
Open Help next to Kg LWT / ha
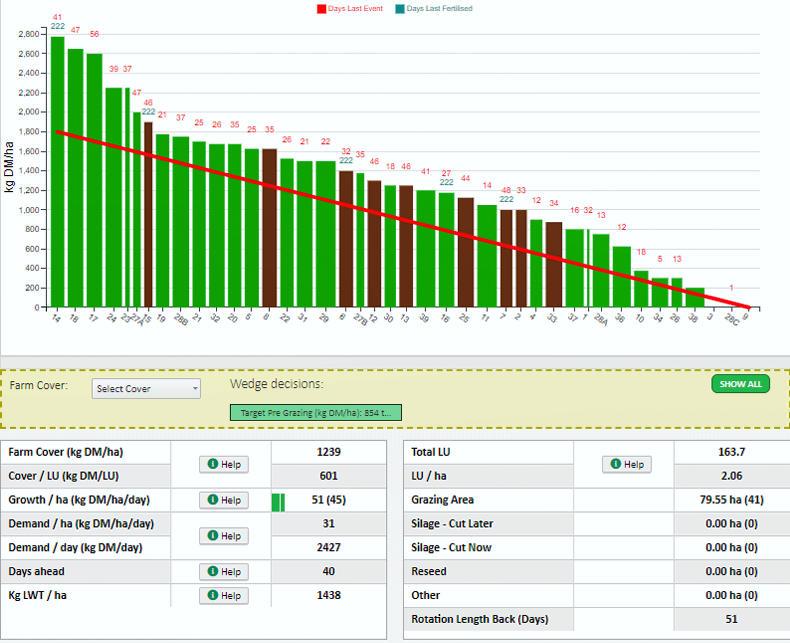[223, 596]
